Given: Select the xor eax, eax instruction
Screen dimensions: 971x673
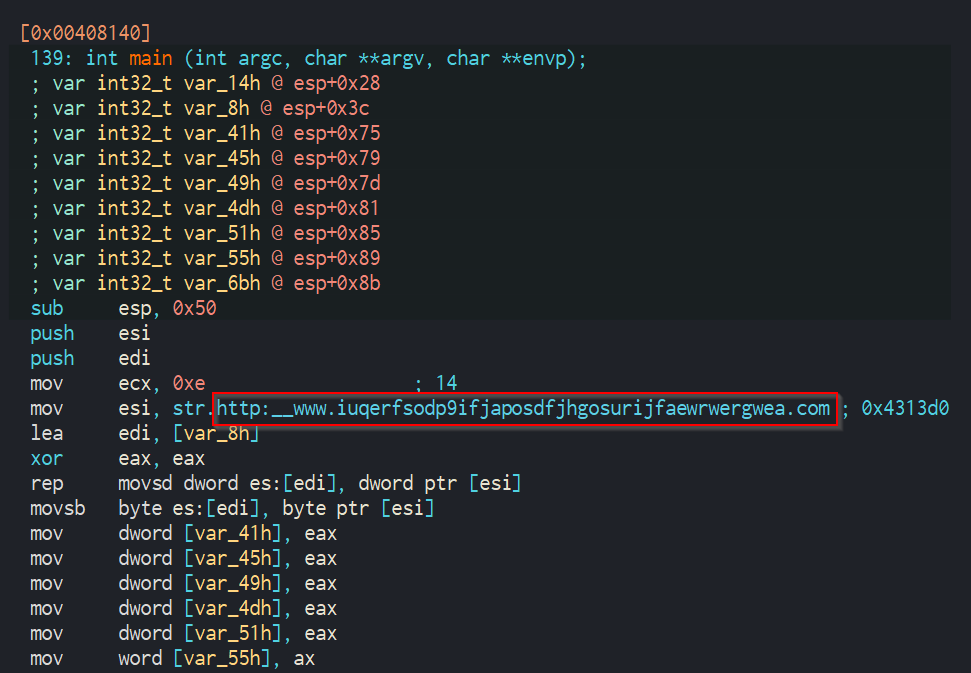Looking at the screenshot, I should tap(118, 459).
